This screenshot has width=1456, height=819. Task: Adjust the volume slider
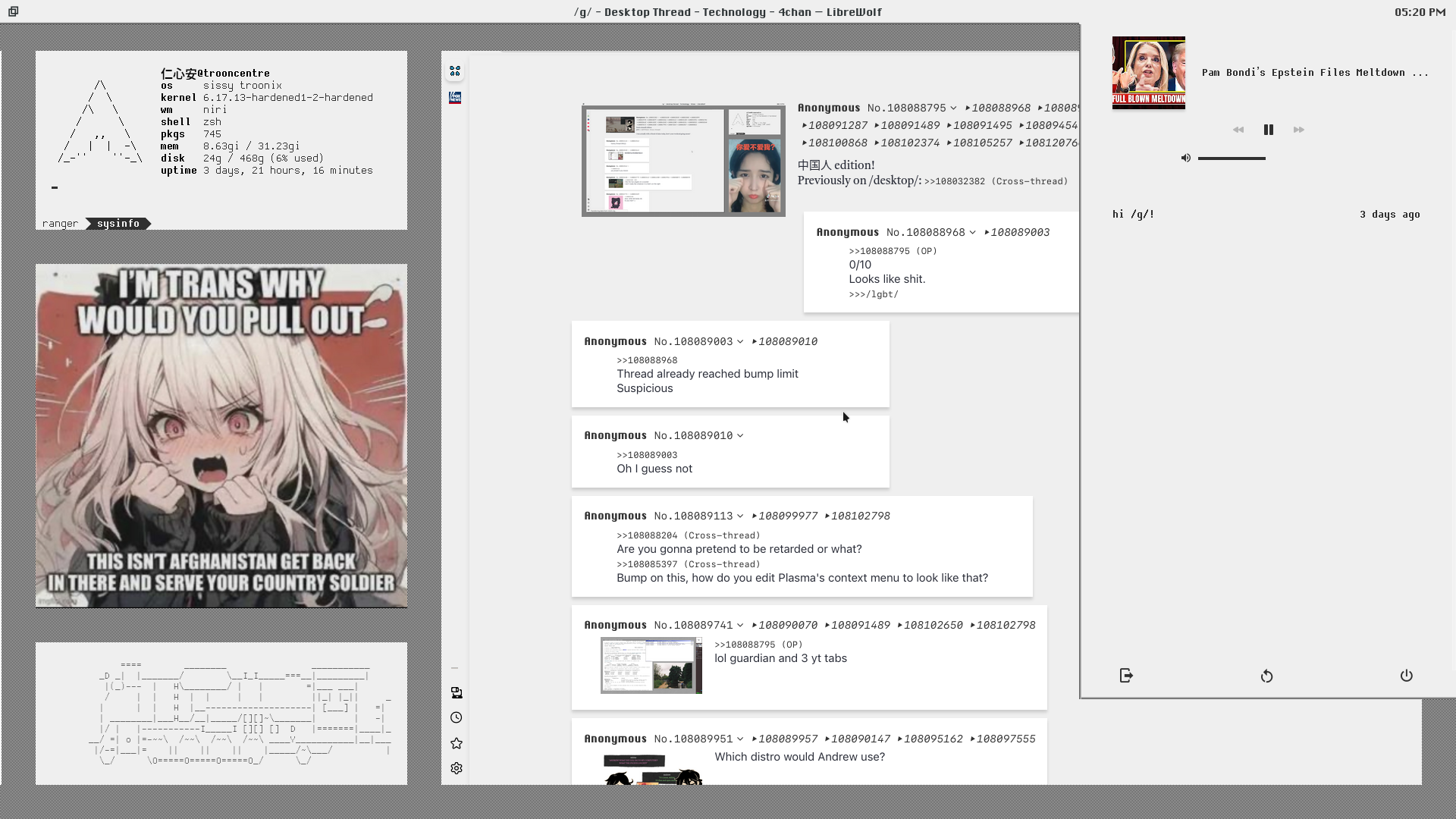(1232, 158)
